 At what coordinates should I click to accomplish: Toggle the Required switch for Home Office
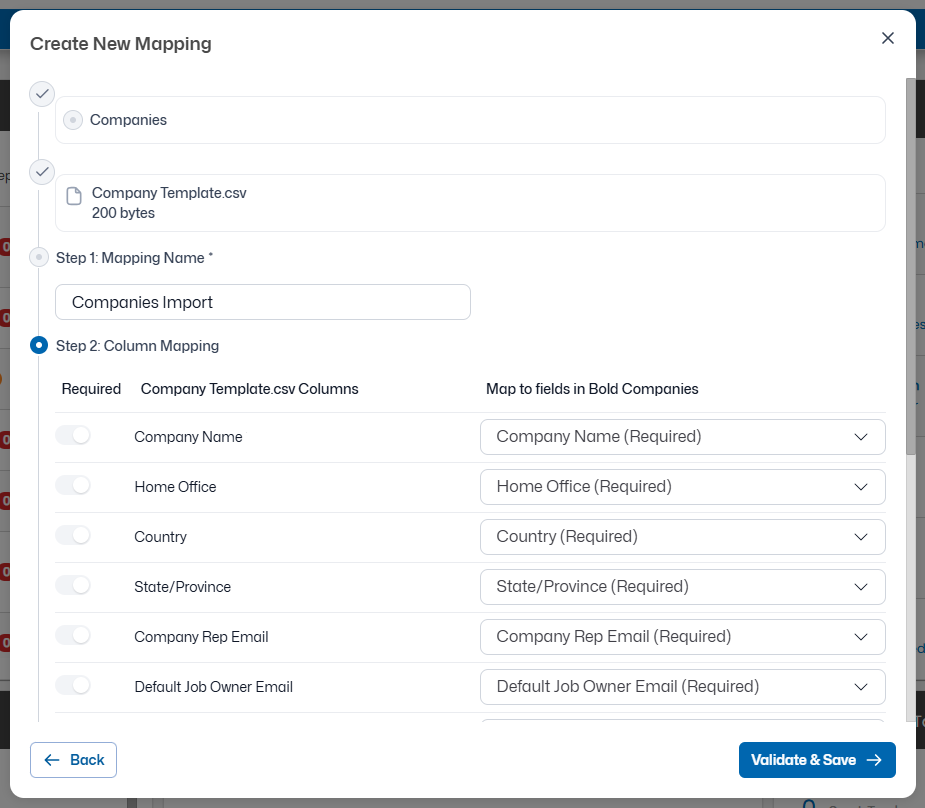[73, 485]
